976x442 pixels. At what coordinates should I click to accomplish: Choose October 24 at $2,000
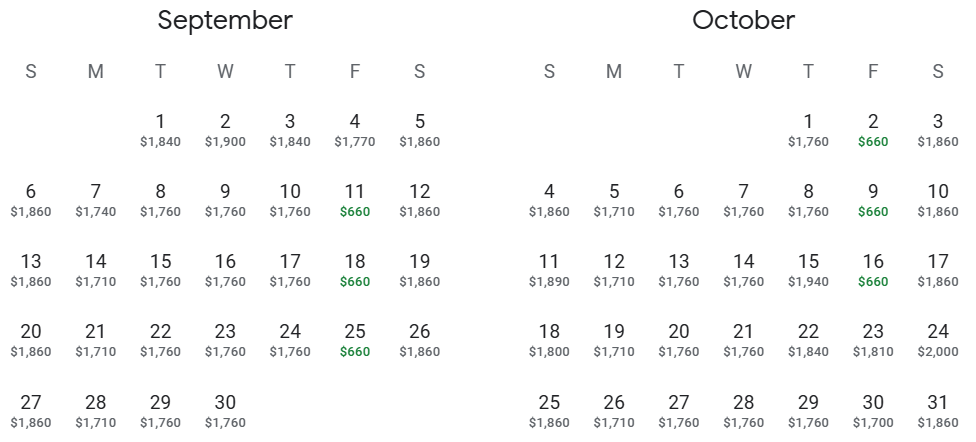coord(938,339)
